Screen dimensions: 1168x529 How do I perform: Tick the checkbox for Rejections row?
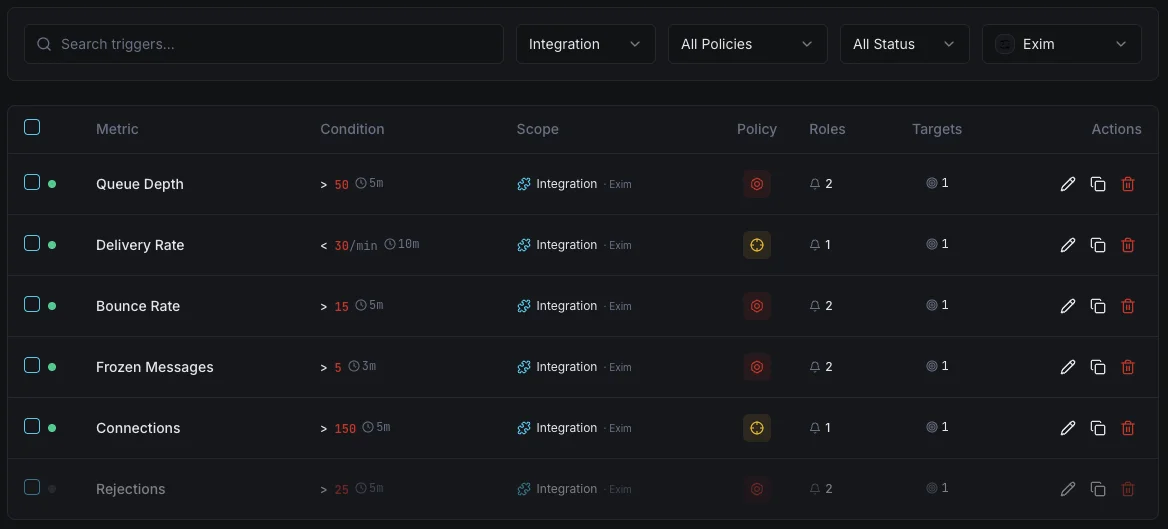[x=32, y=487]
